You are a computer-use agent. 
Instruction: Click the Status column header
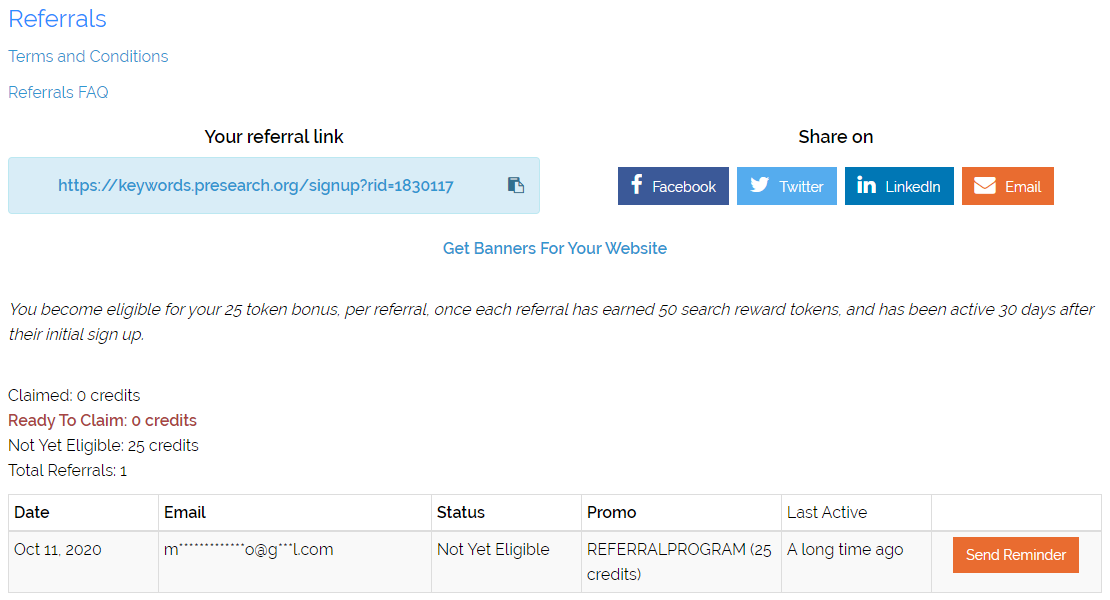pyautogui.click(x=460, y=512)
